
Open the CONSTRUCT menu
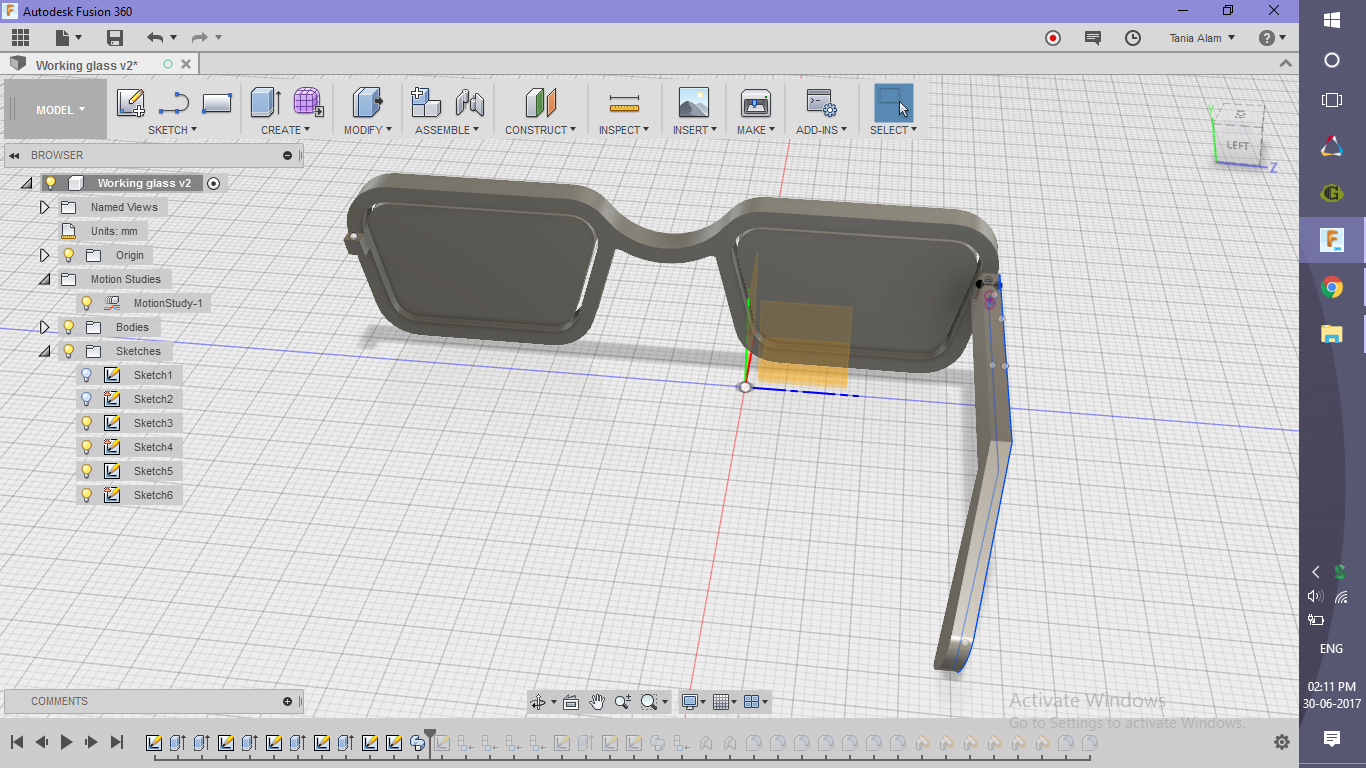[540, 130]
